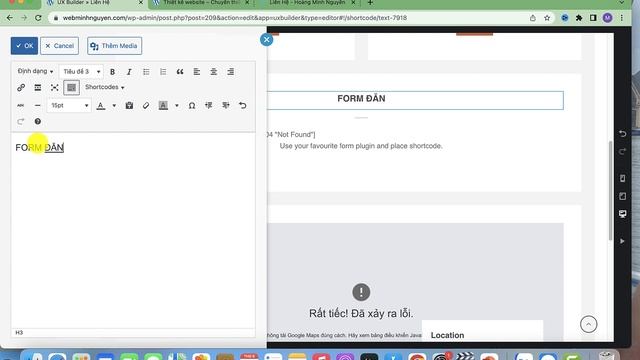Apply strikethrough to text
The width and height of the screenshot is (640, 360).
click(20, 105)
